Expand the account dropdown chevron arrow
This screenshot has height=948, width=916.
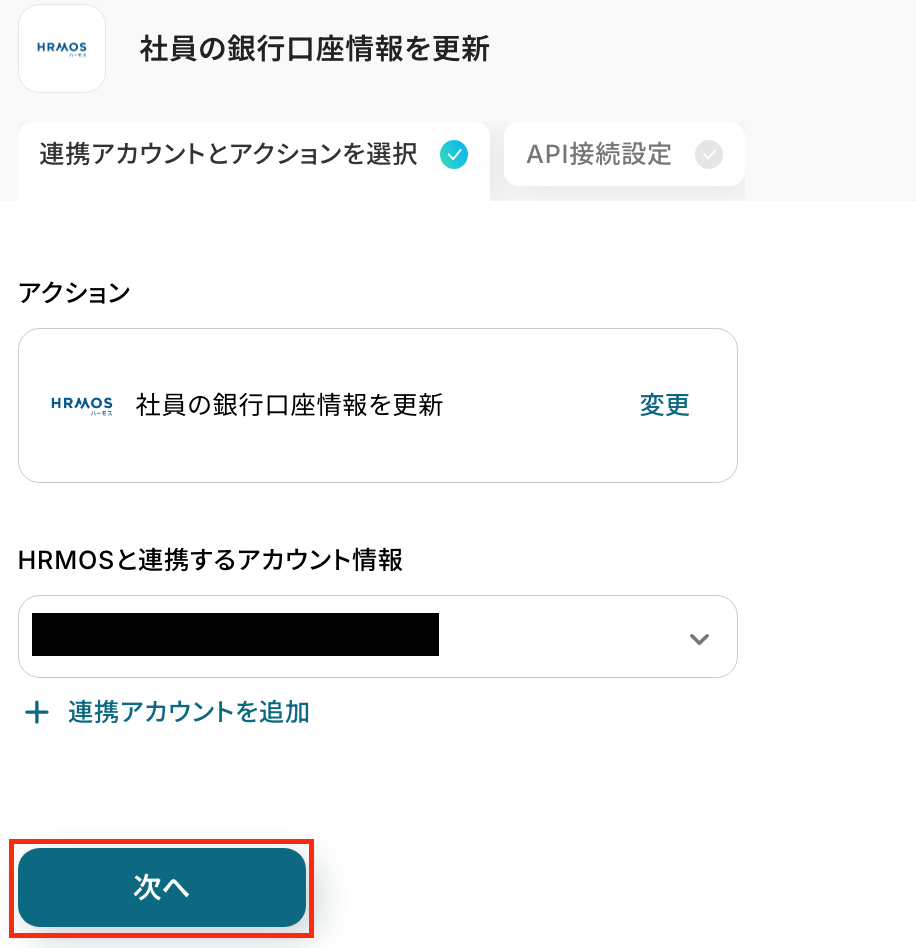tap(699, 639)
